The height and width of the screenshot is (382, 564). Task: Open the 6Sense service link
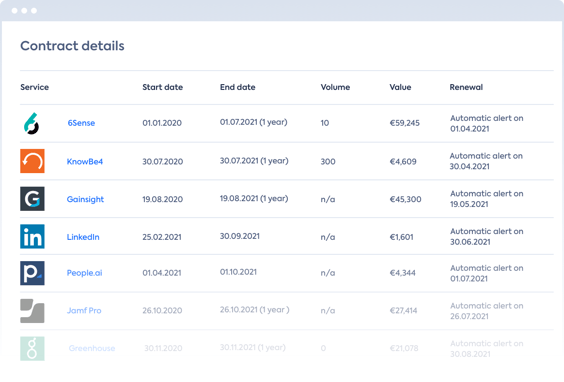tap(81, 123)
